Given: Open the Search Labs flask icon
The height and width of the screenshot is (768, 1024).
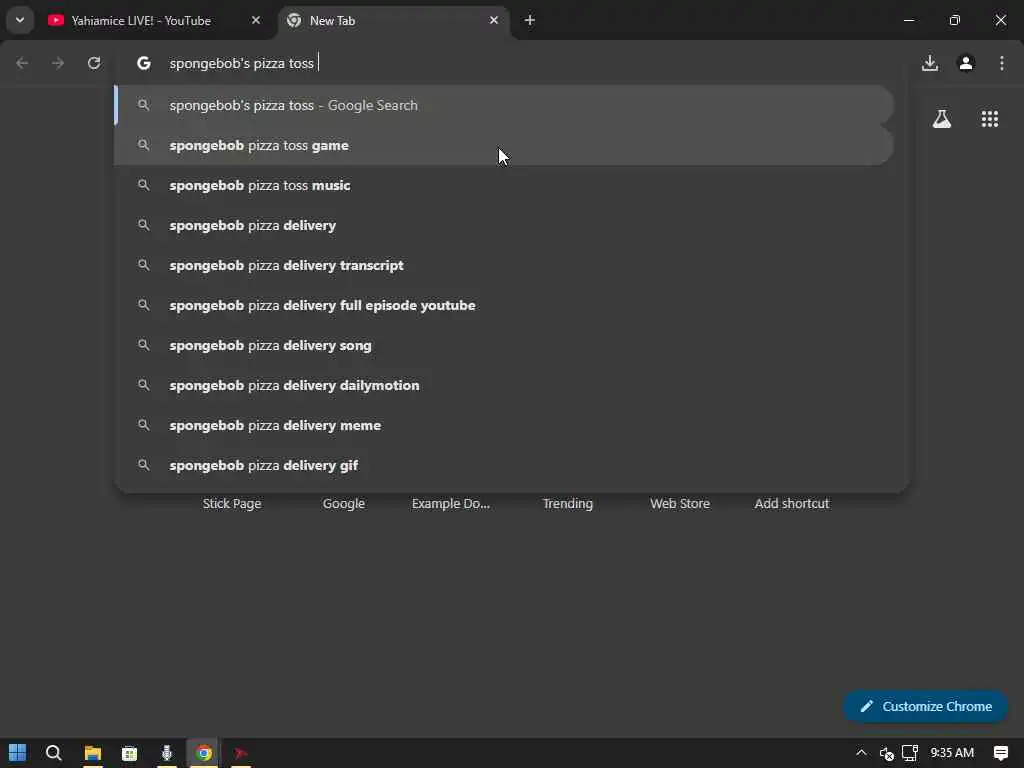Looking at the screenshot, I should click(942, 119).
